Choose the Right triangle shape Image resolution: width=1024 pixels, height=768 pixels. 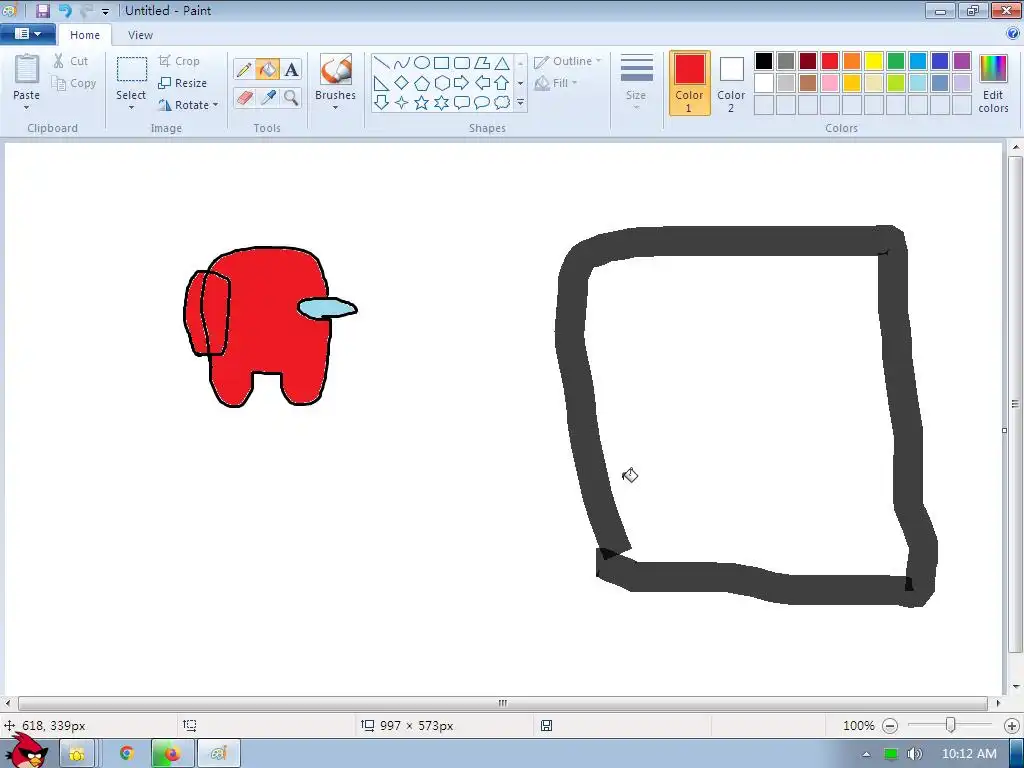381,83
